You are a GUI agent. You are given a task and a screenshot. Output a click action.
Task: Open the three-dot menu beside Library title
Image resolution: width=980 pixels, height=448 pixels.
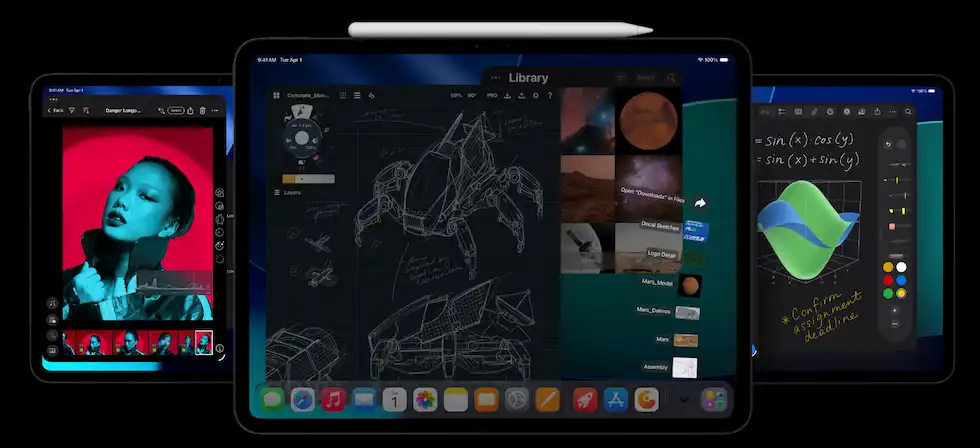(x=496, y=78)
